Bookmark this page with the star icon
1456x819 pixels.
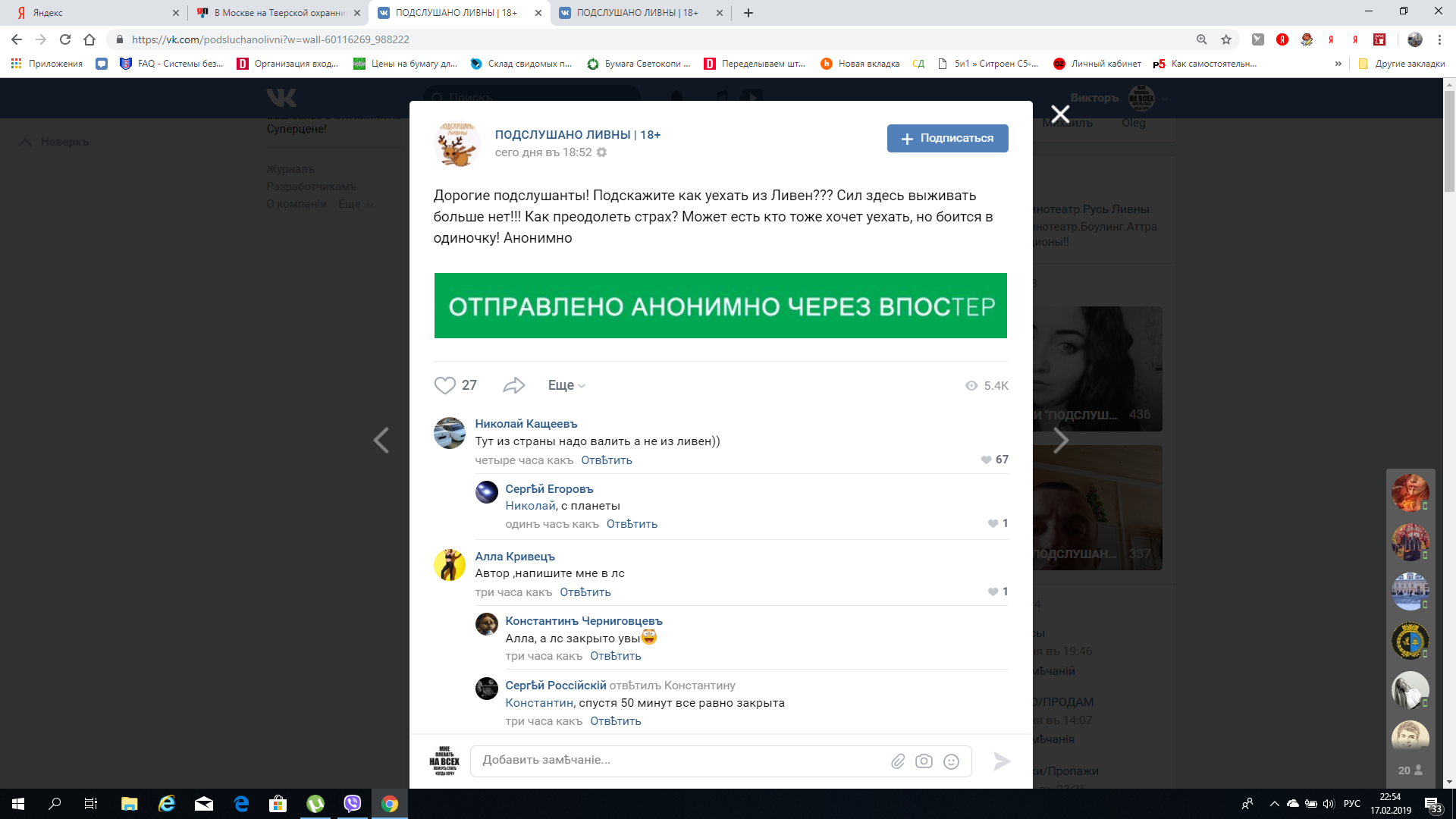[1226, 39]
